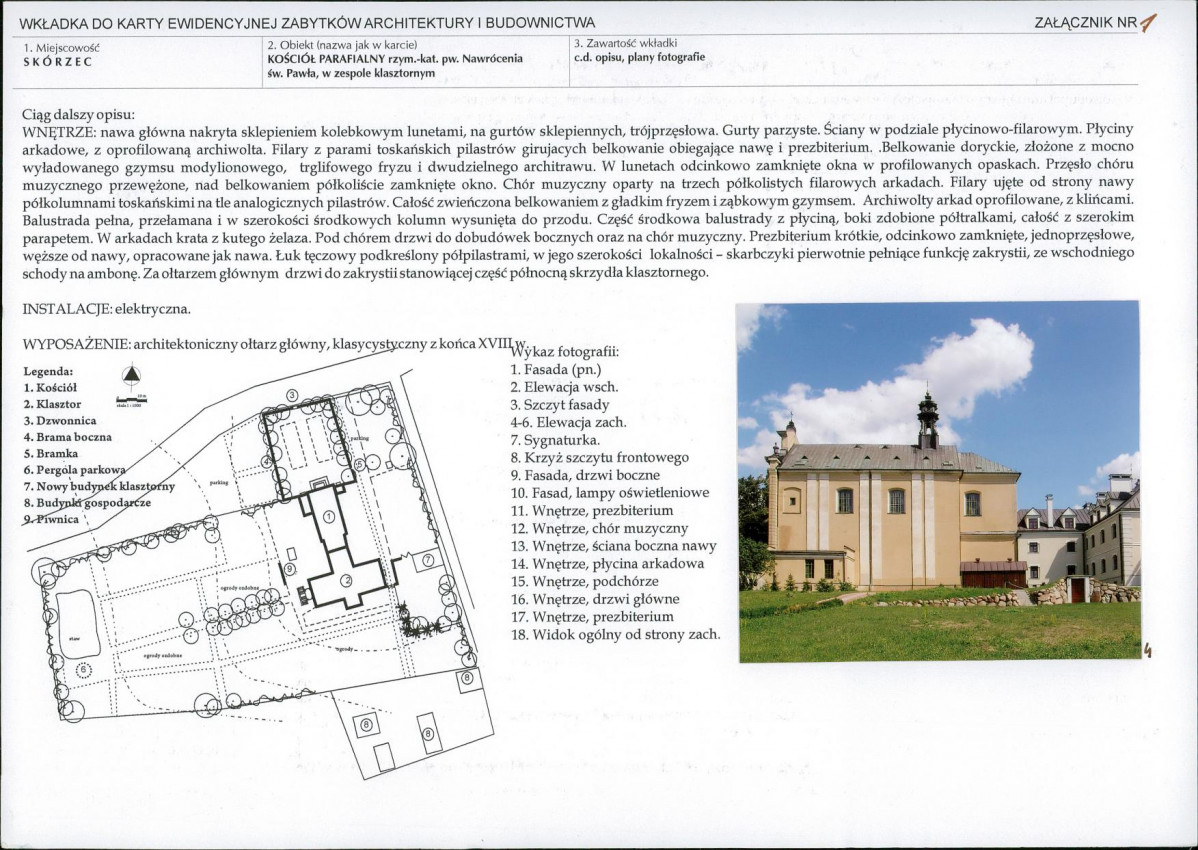Viewport: 1198px width, 850px height.
Task: Click map marker 2 on the cloister
Action: point(347,580)
